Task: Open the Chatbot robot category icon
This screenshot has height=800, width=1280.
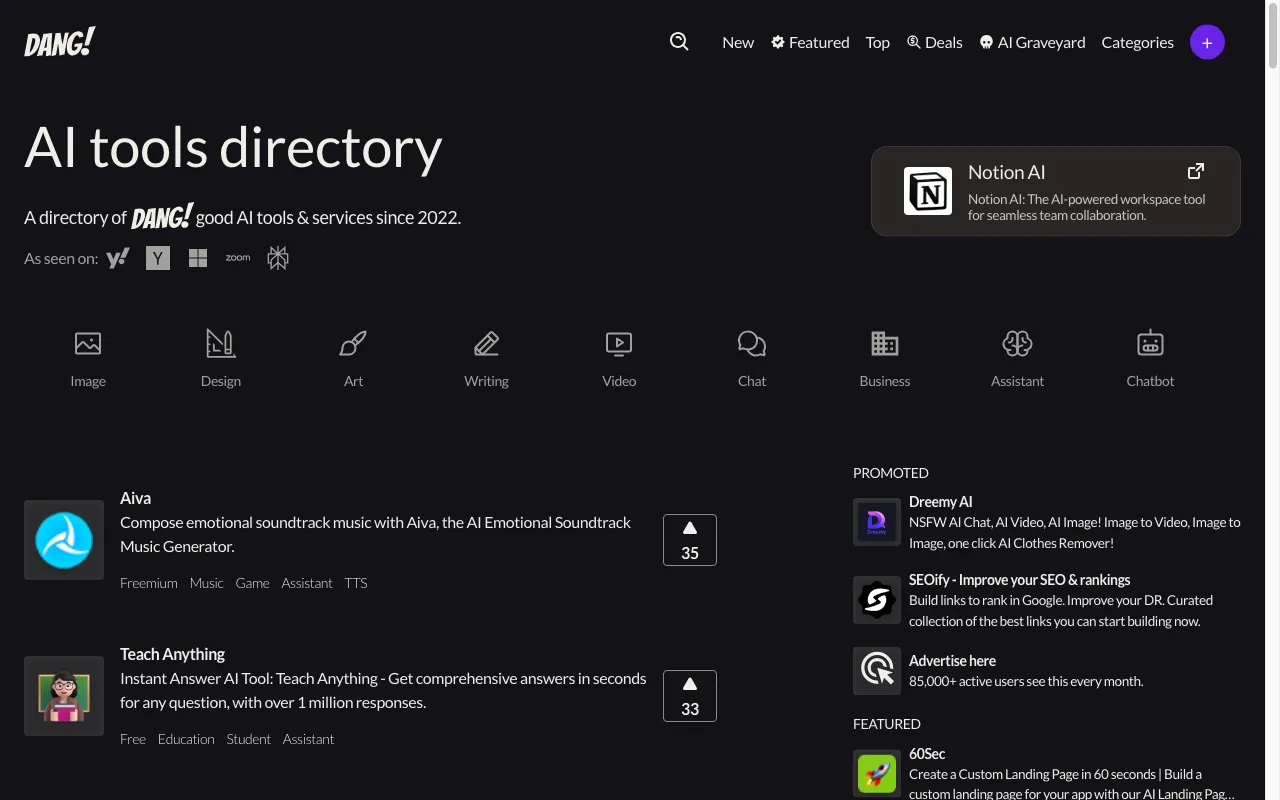Action: pos(1151,344)
